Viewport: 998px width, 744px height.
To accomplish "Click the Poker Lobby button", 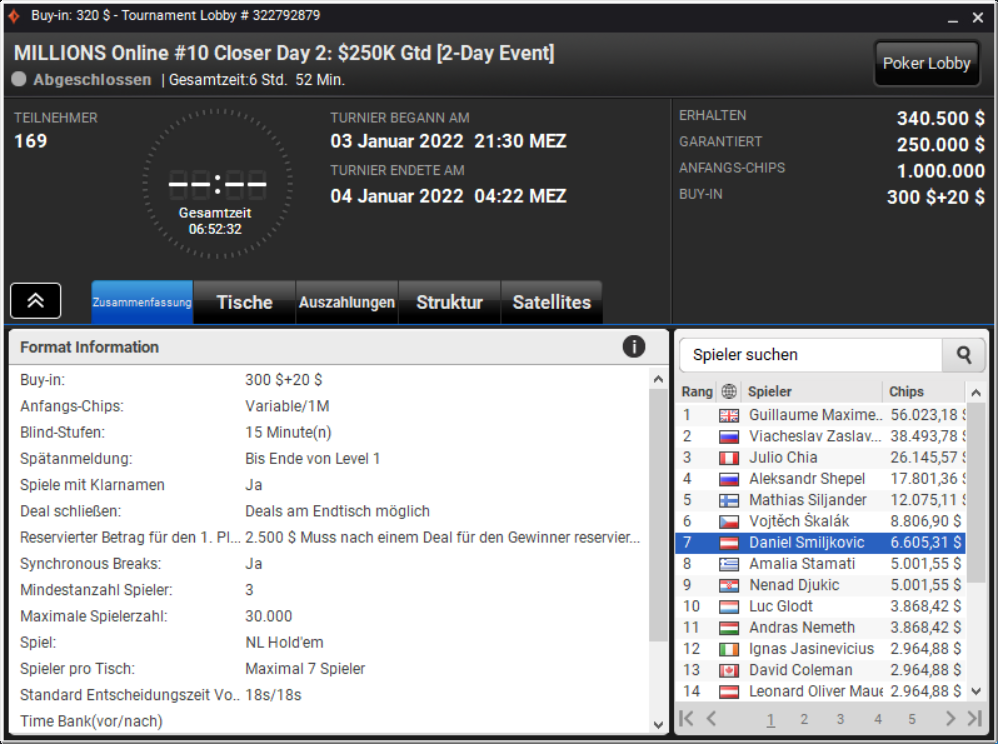I will click(x=926, y=63).
